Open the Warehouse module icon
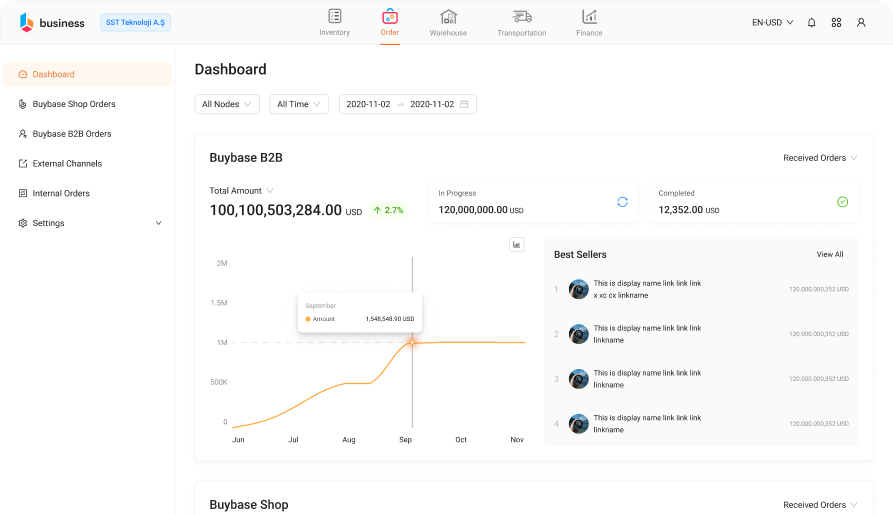 [x=448, y=16]
